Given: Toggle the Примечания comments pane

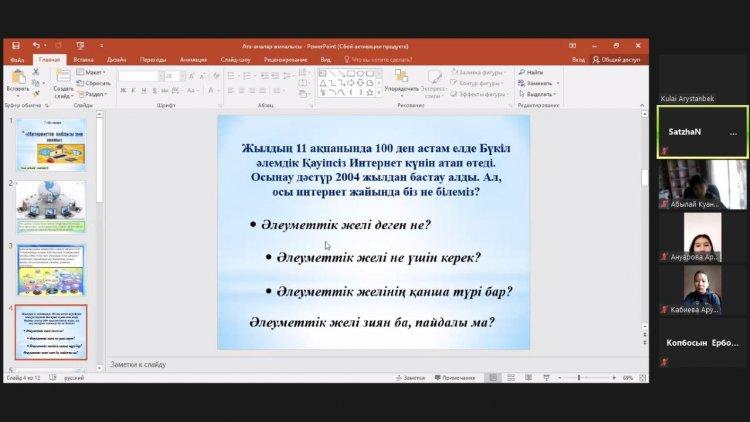Looking at the screenshot, I should (456, 378).
